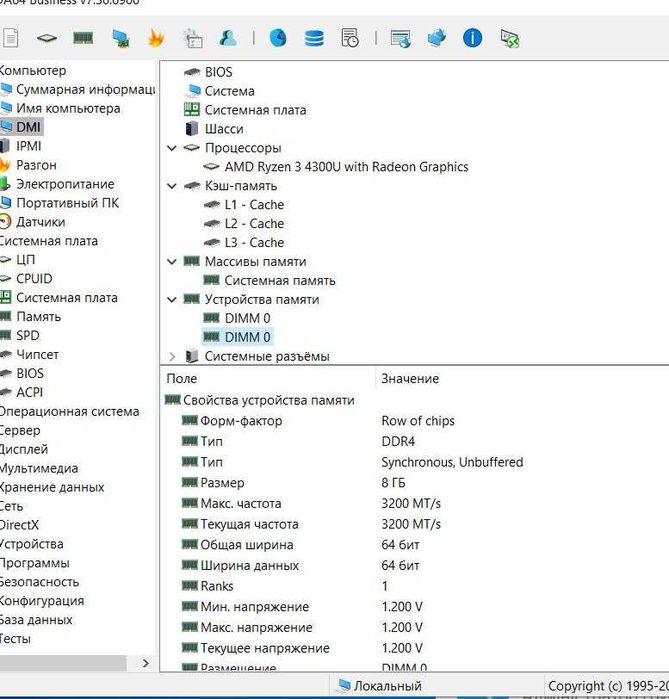Collapse the Массивы памяти node
The width and height of the screenshot is (669, 699).
(172, 261)
